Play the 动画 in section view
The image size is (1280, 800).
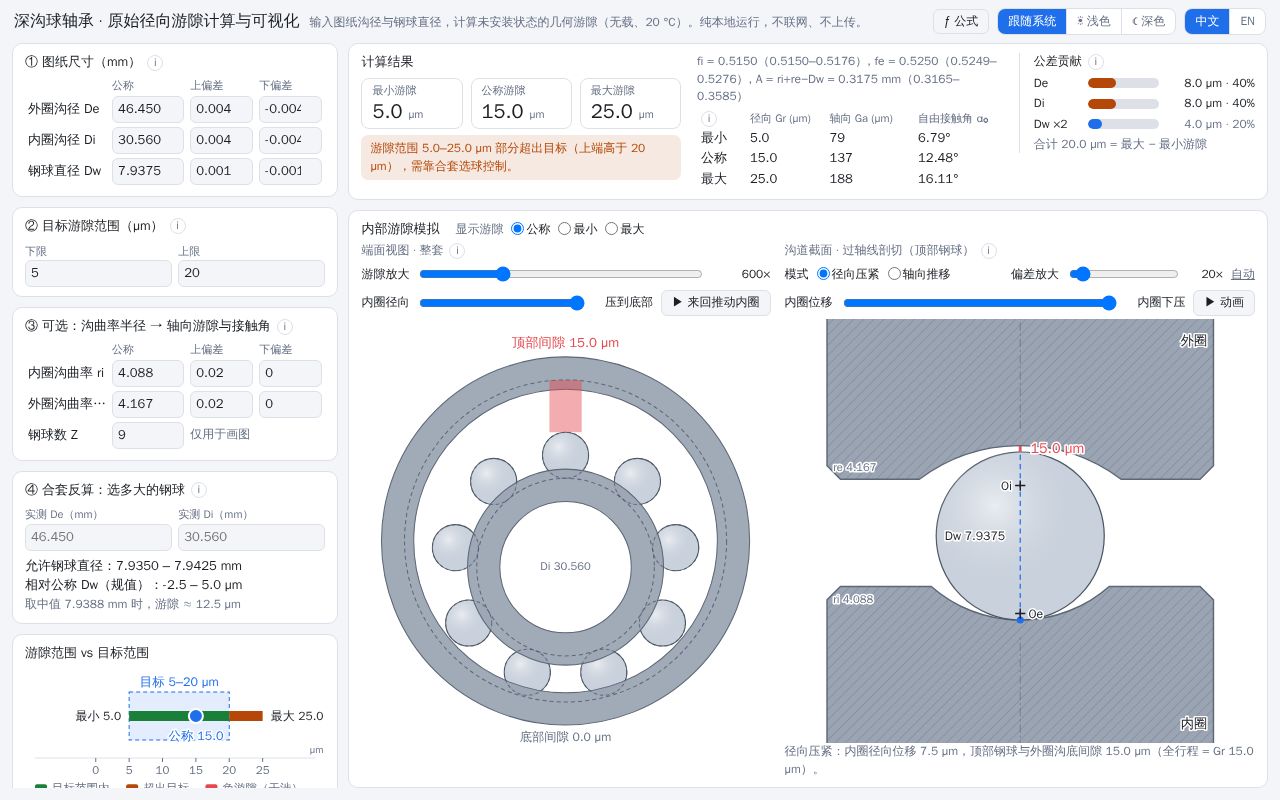(1224, 303)
